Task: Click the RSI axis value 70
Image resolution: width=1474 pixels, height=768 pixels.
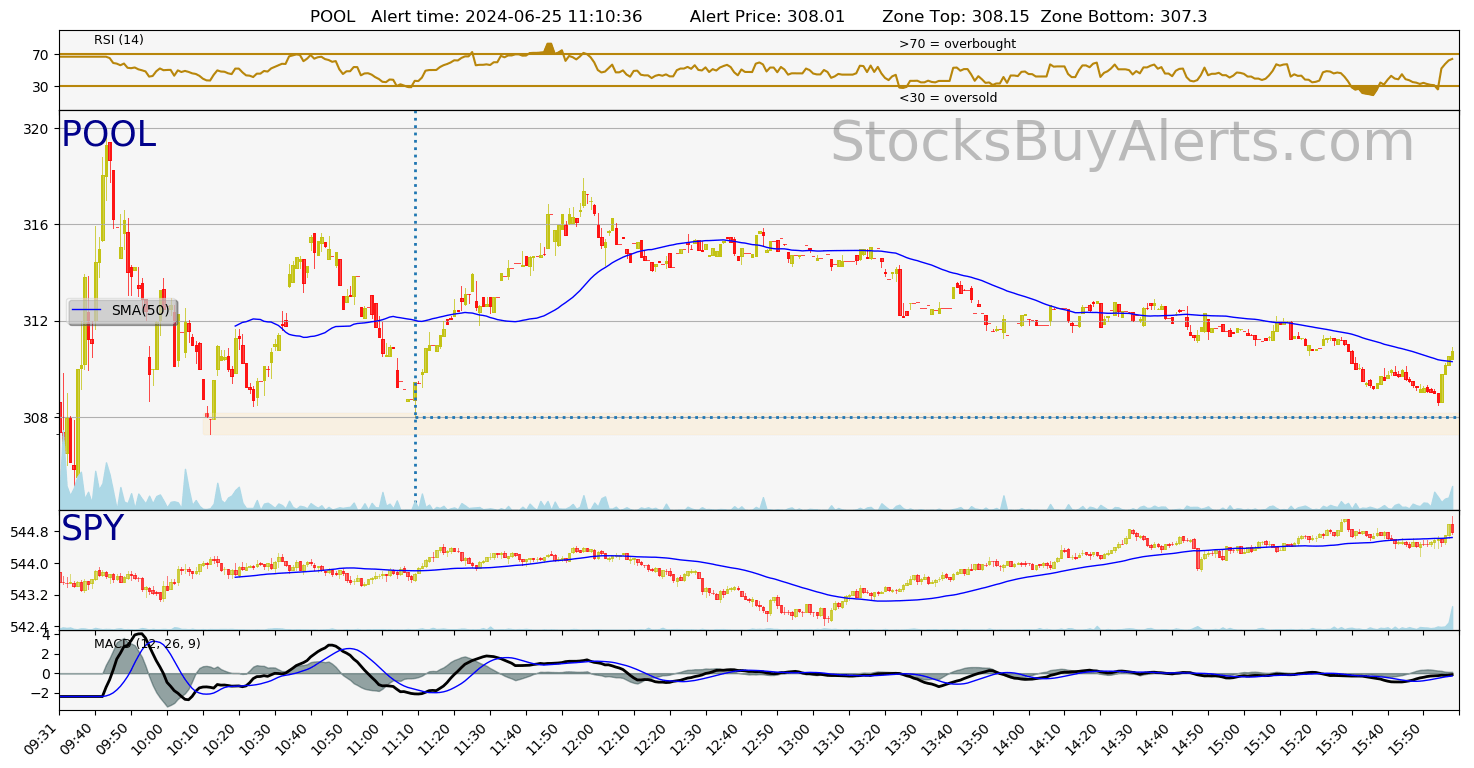Action: [x=41, y=55]
